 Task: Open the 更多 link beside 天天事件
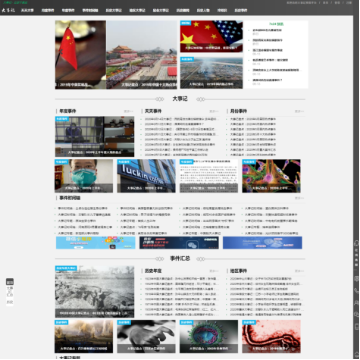coord(214,111)
